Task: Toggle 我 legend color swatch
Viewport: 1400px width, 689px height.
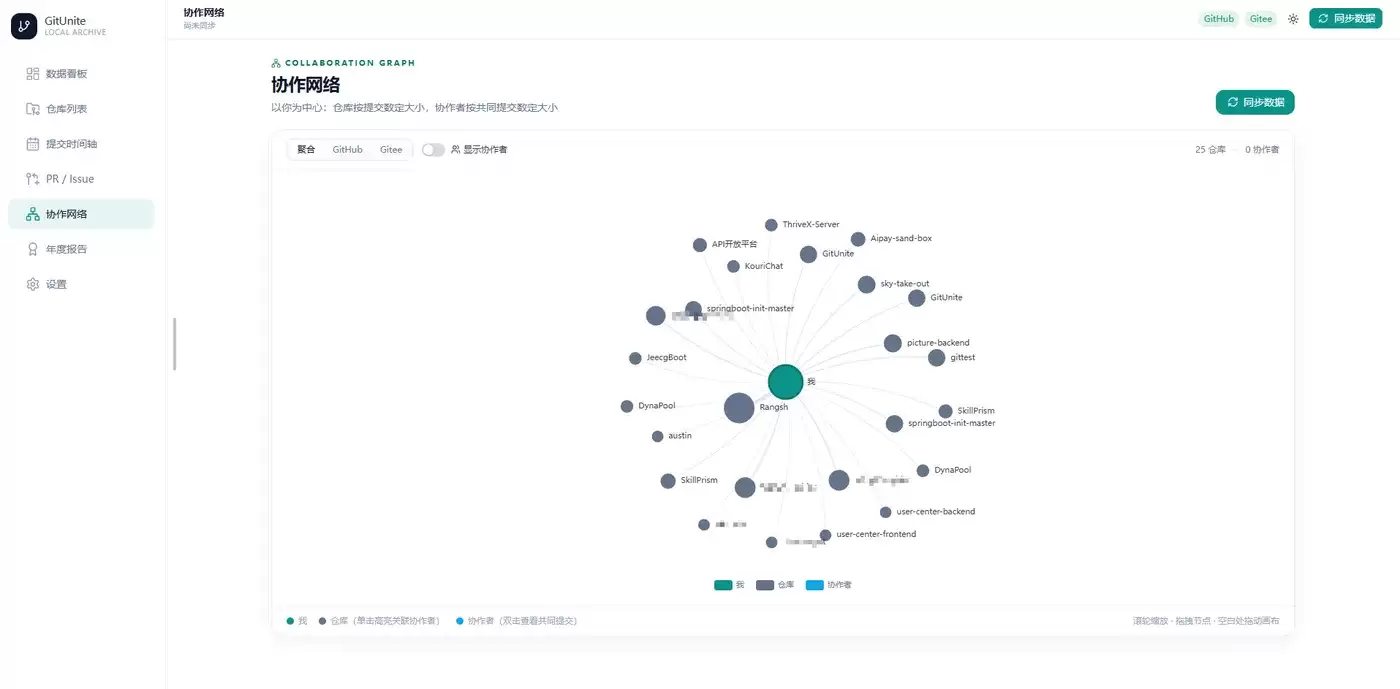Action: [x=723, y=585]
